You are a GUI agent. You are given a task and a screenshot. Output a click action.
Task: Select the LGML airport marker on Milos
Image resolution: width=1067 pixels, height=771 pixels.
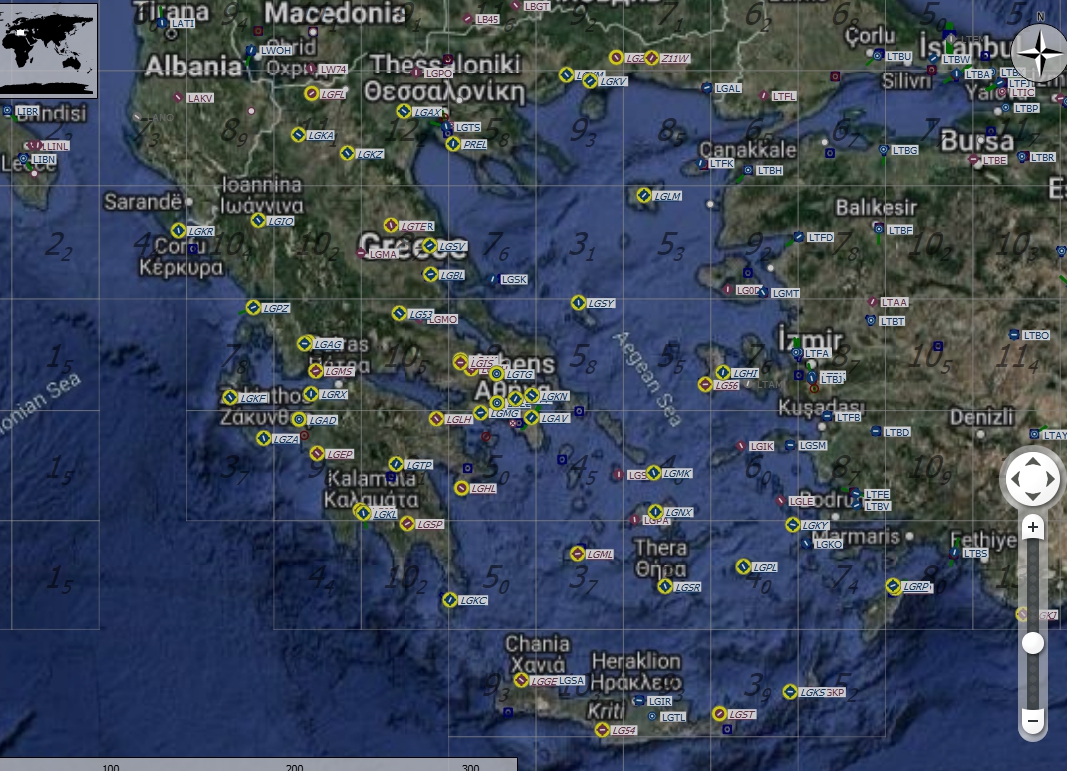click(577, 553)
